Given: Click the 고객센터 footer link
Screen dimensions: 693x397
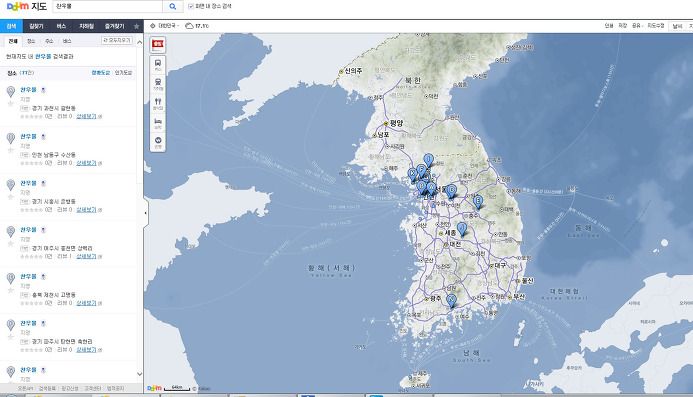Looking at the screenshot, I should point(93,389).
